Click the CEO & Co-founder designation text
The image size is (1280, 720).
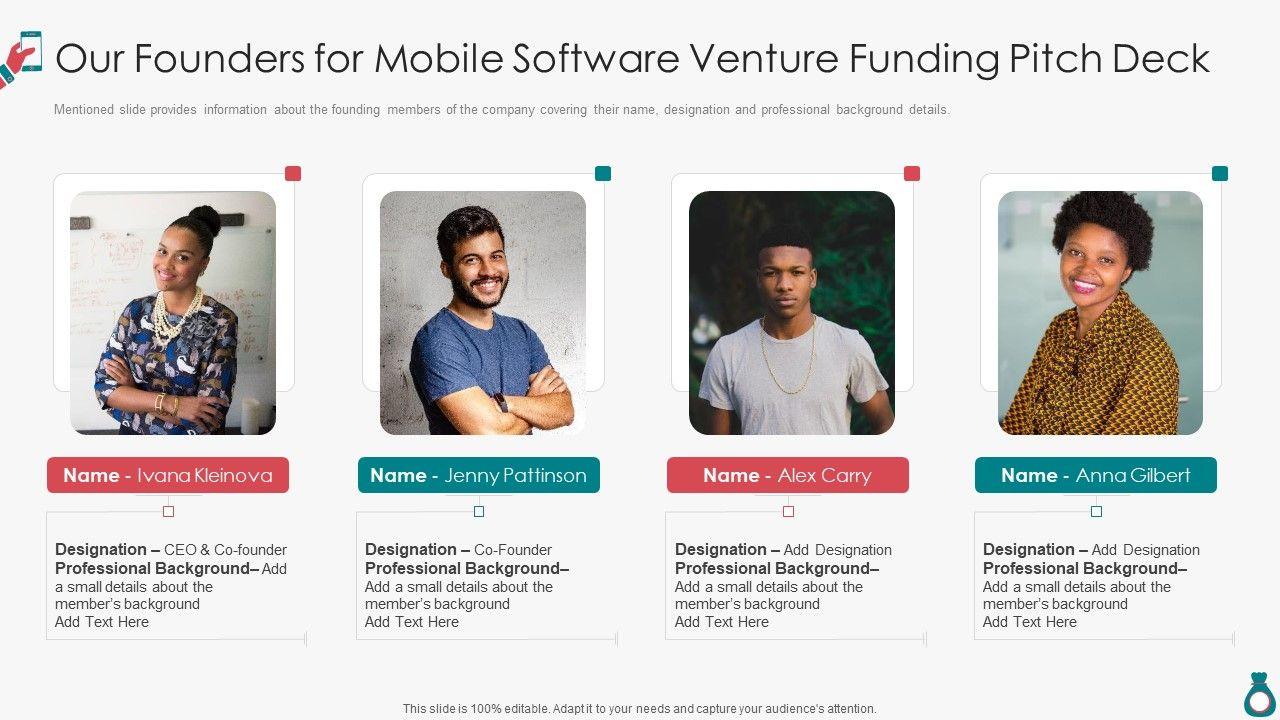tap(225, 550)
